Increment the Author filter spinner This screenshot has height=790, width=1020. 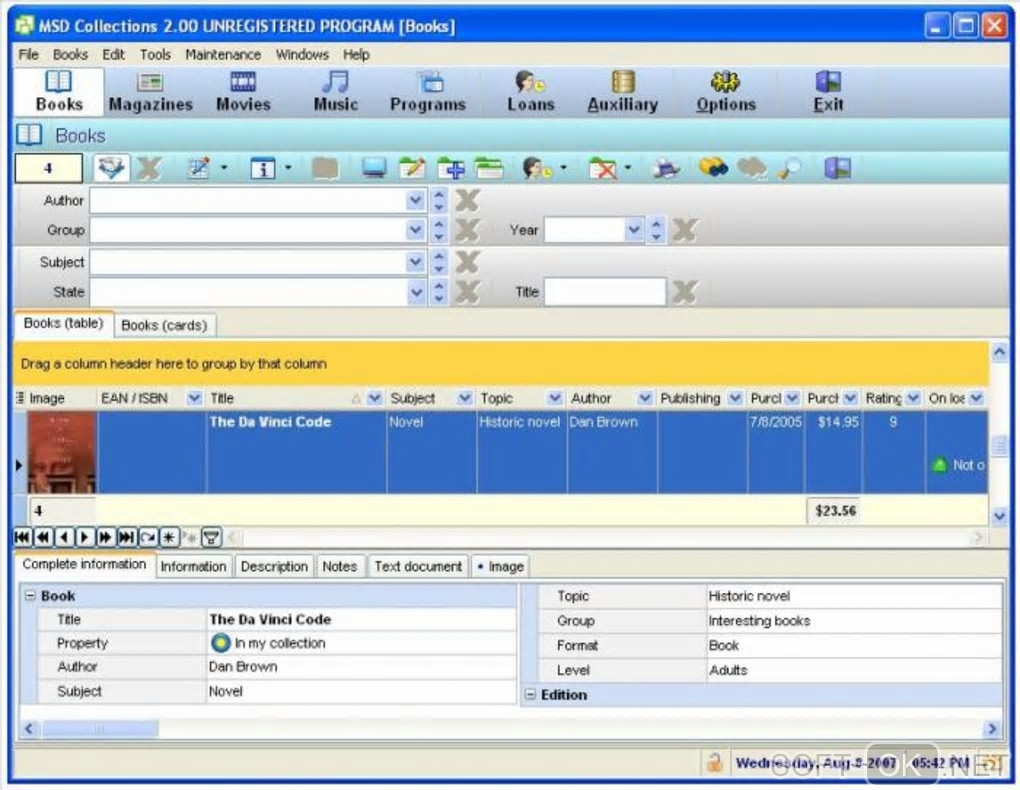click(x=439, y=195)
